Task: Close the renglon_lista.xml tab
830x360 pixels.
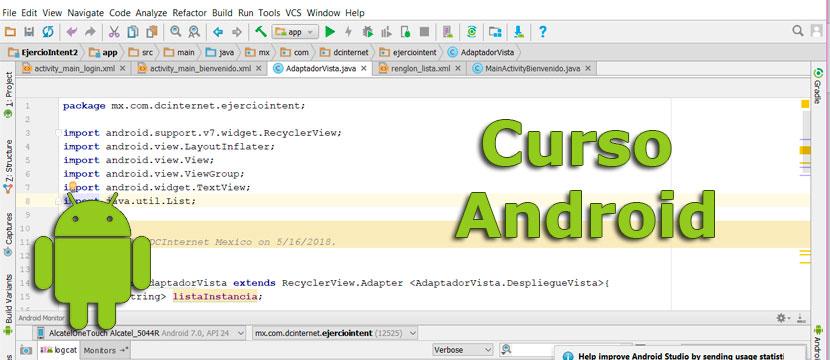Action: point(458,68)
